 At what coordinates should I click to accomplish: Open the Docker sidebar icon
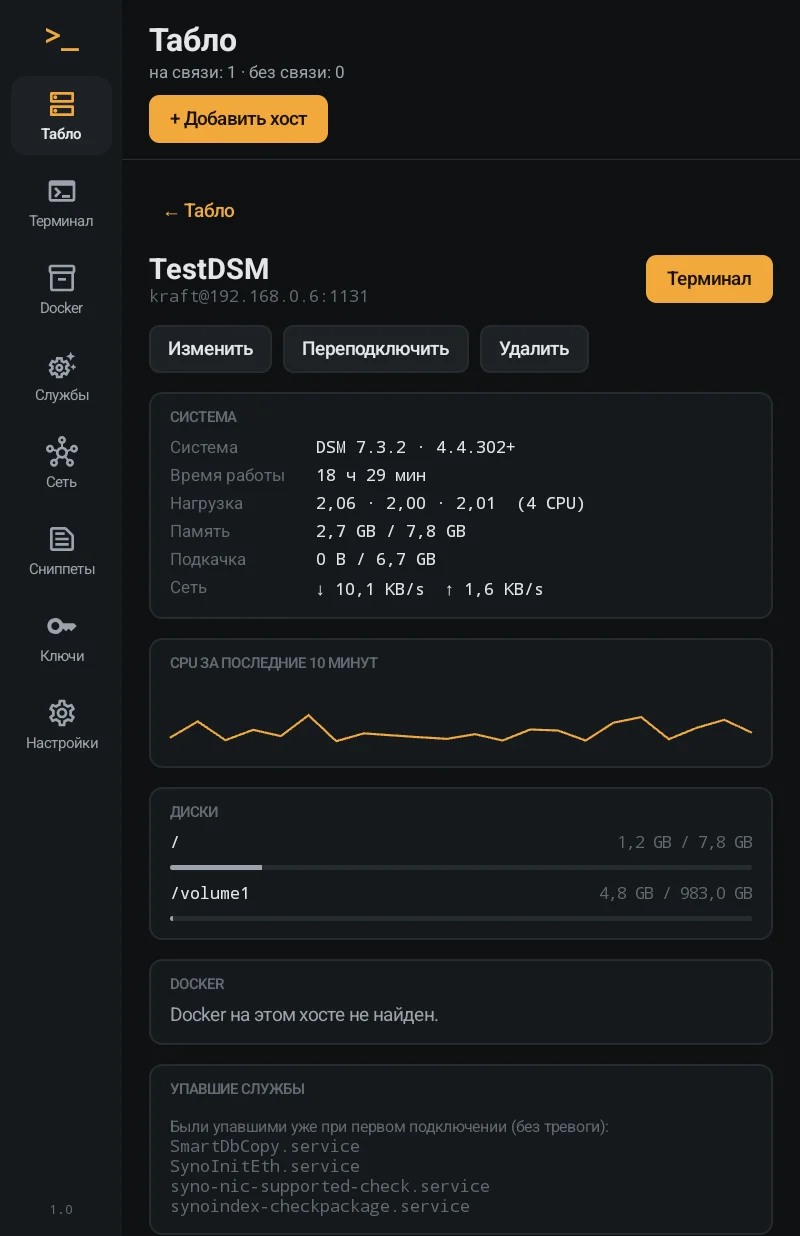(x=61, y=278)
